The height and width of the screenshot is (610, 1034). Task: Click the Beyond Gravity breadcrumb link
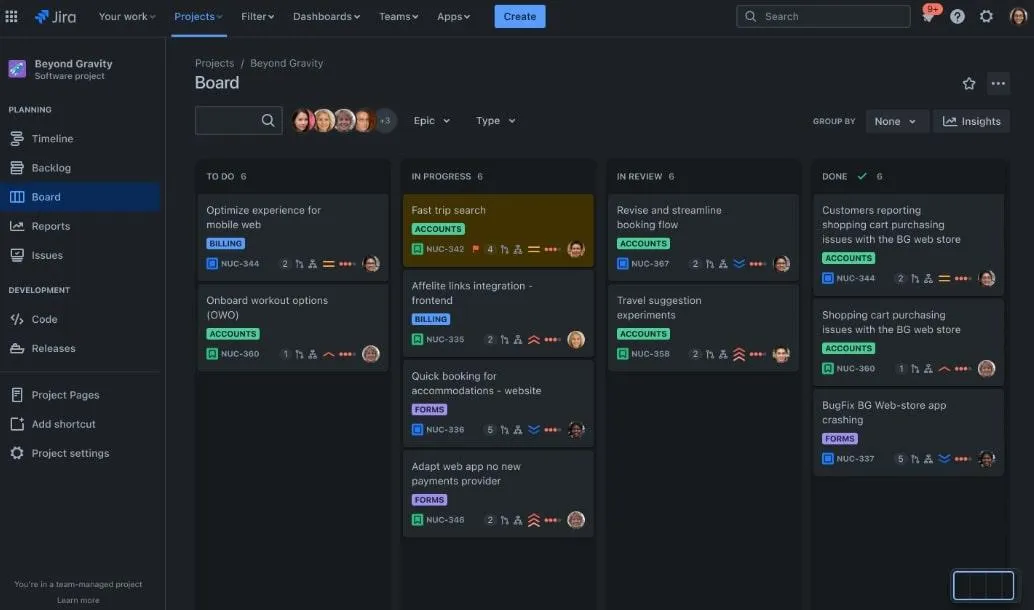[286, 63]
